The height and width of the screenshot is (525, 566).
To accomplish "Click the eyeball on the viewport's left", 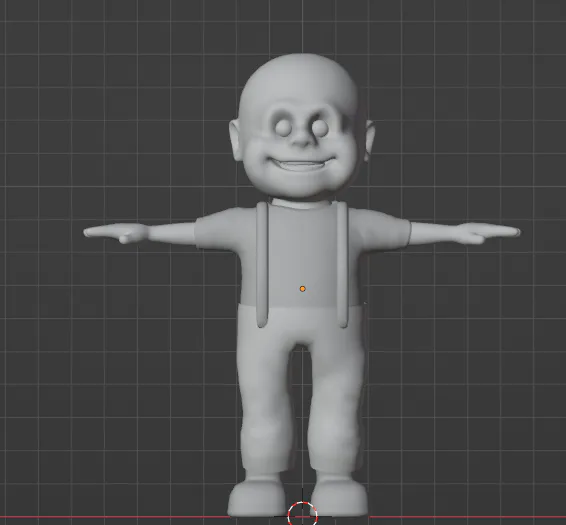I will click(283, 128).
